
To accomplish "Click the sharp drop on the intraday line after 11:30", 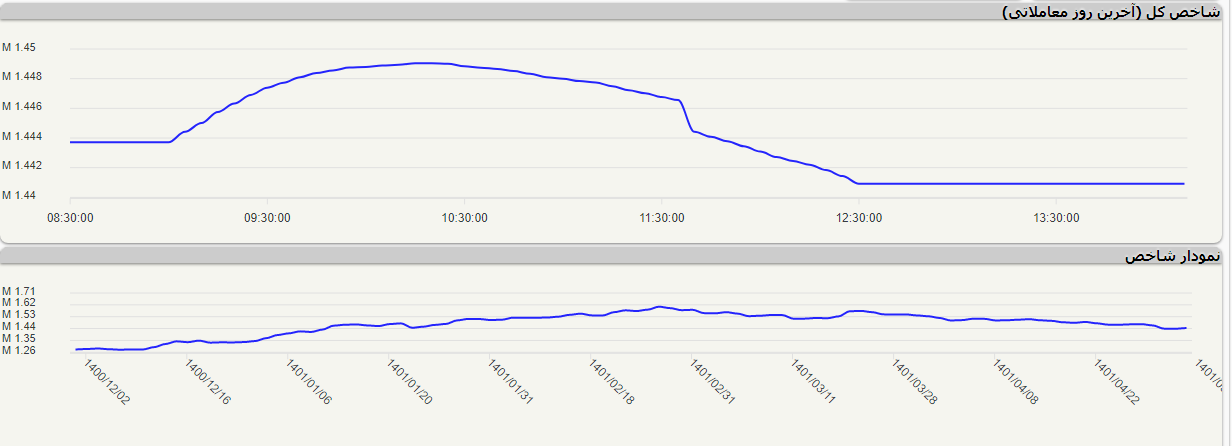I will point(687,116).
